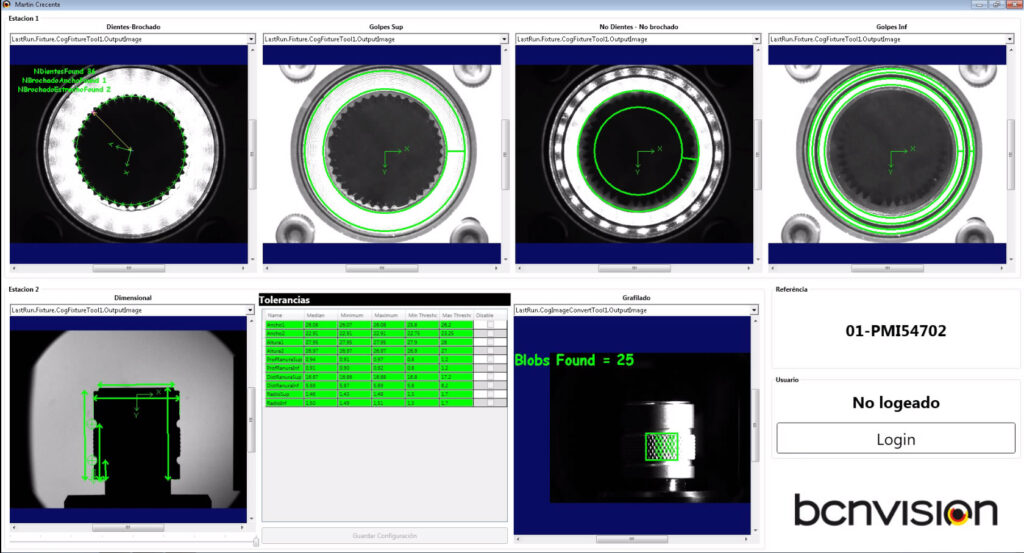Open the Grafilado CogImageConvertTool dropdown
This screenshot has width=1024, height=553.
click(755, 310)
